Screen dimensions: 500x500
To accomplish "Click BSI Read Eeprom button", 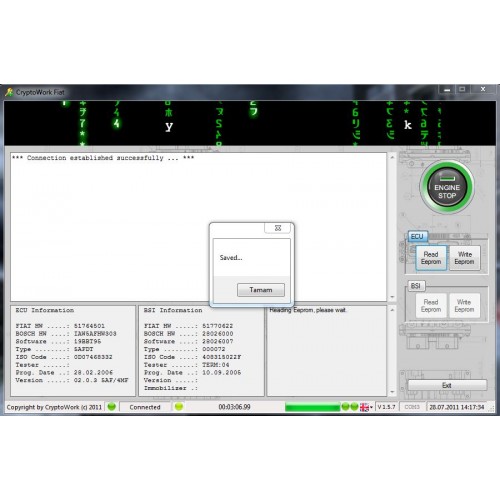I will [431, 306].
